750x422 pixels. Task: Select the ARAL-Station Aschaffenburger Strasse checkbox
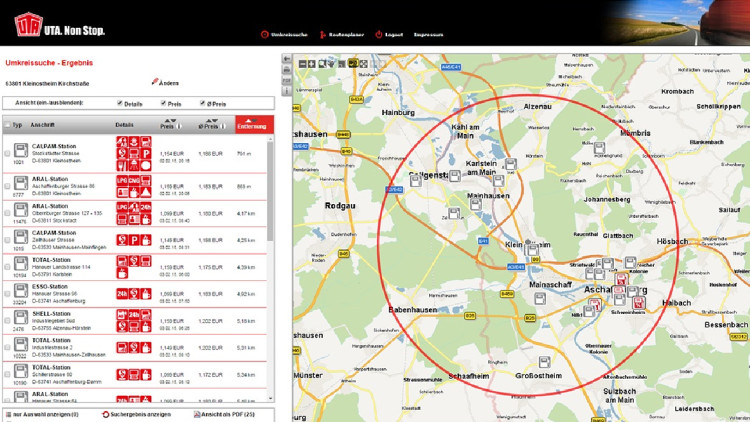pos(7,186)
